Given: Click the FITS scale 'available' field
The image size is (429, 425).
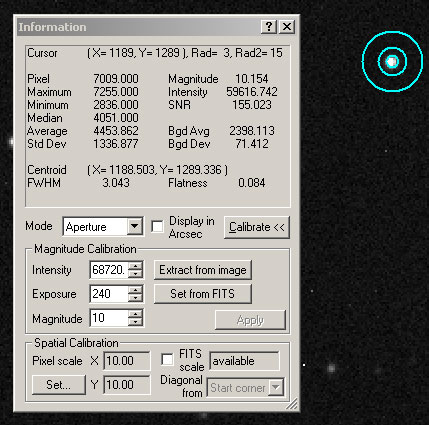Looking at the screenshot, I should [244, 361].
